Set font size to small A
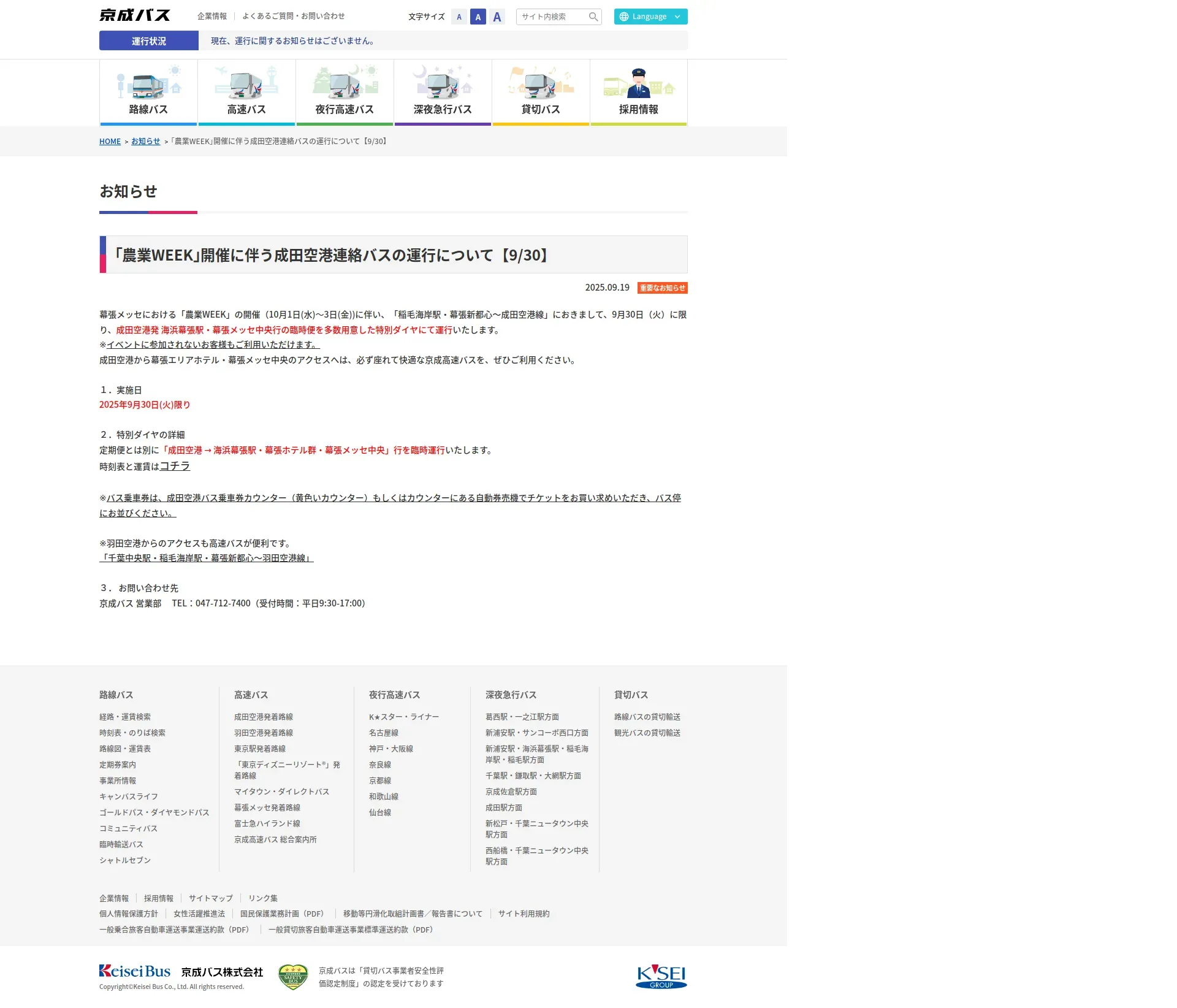The height and width of the screenshot is (1008, 1177). point(459,17)
